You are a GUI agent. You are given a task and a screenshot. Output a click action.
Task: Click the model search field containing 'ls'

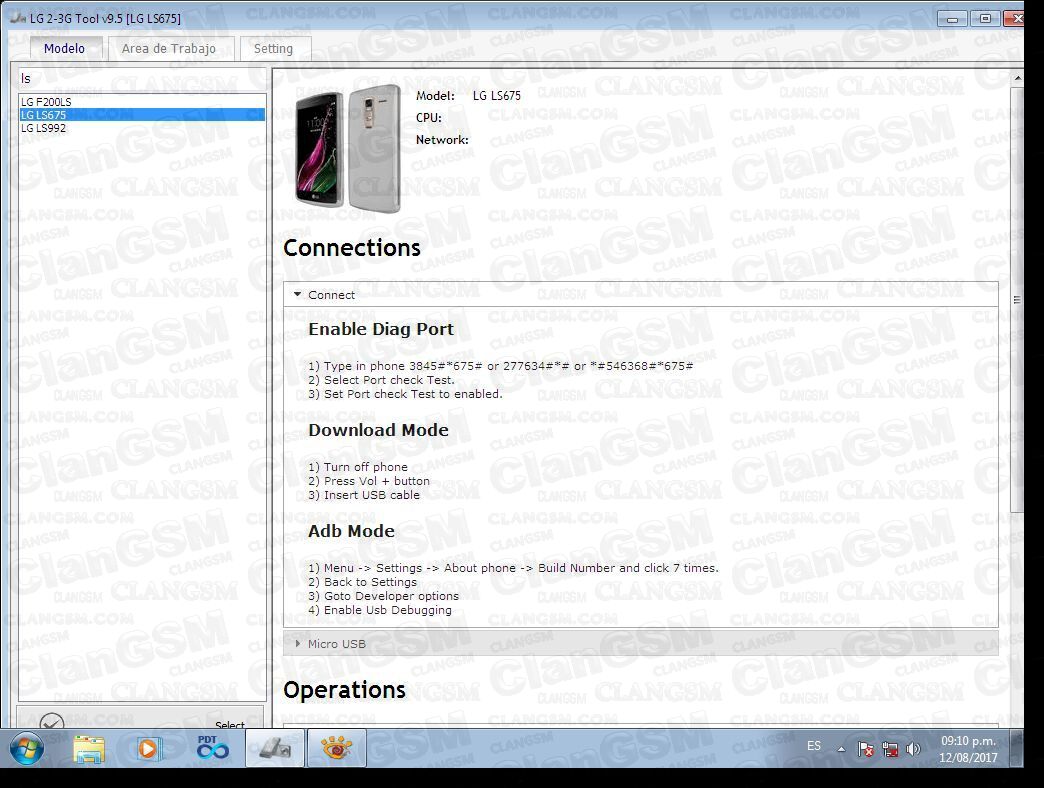click(x=141, y=79)
